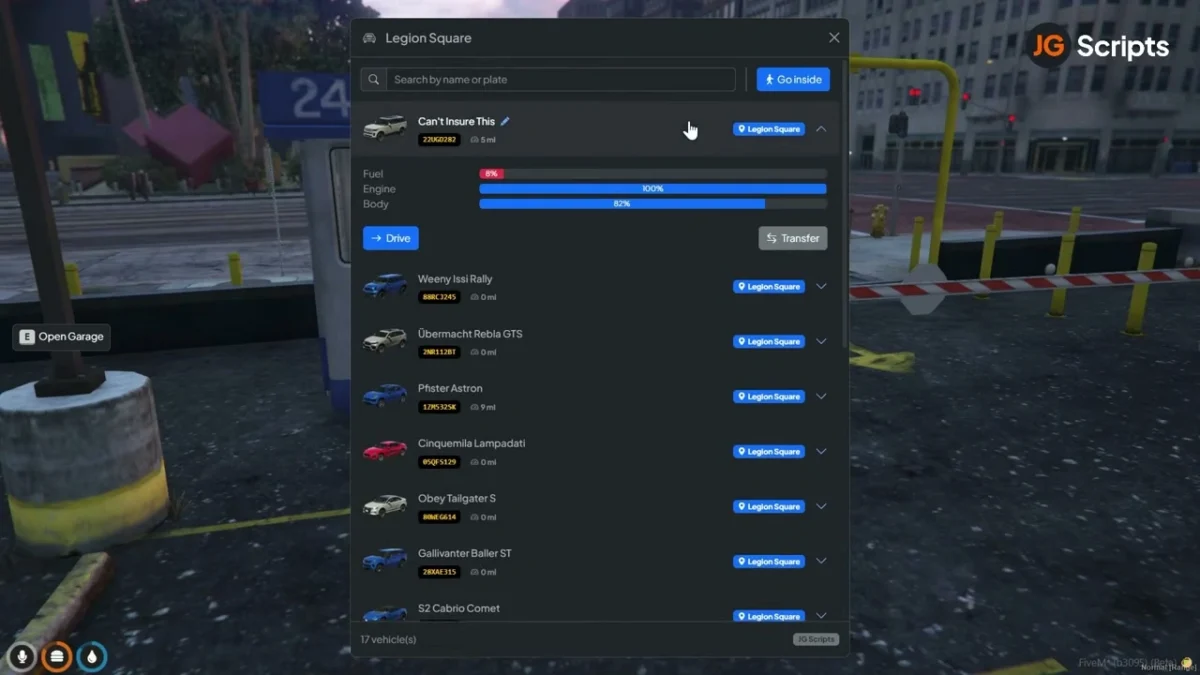
Task: Click the mileage icon of Pfister Astron
Action: pos(475,407)
